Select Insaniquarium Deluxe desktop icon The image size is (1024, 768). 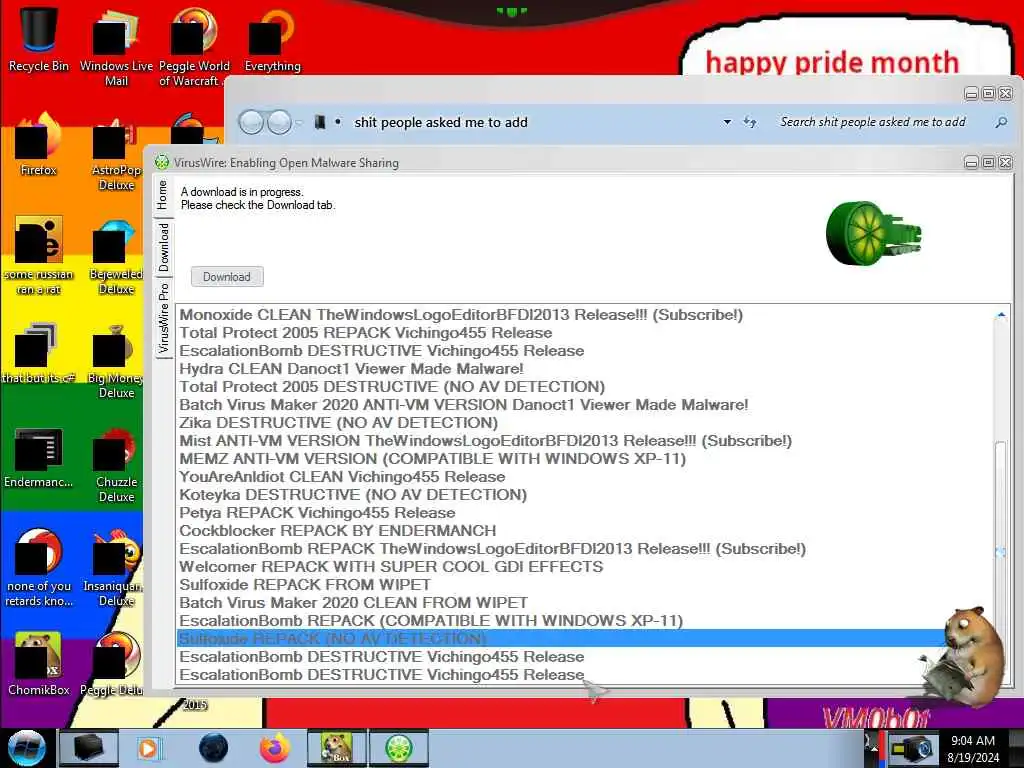point(115,568)
